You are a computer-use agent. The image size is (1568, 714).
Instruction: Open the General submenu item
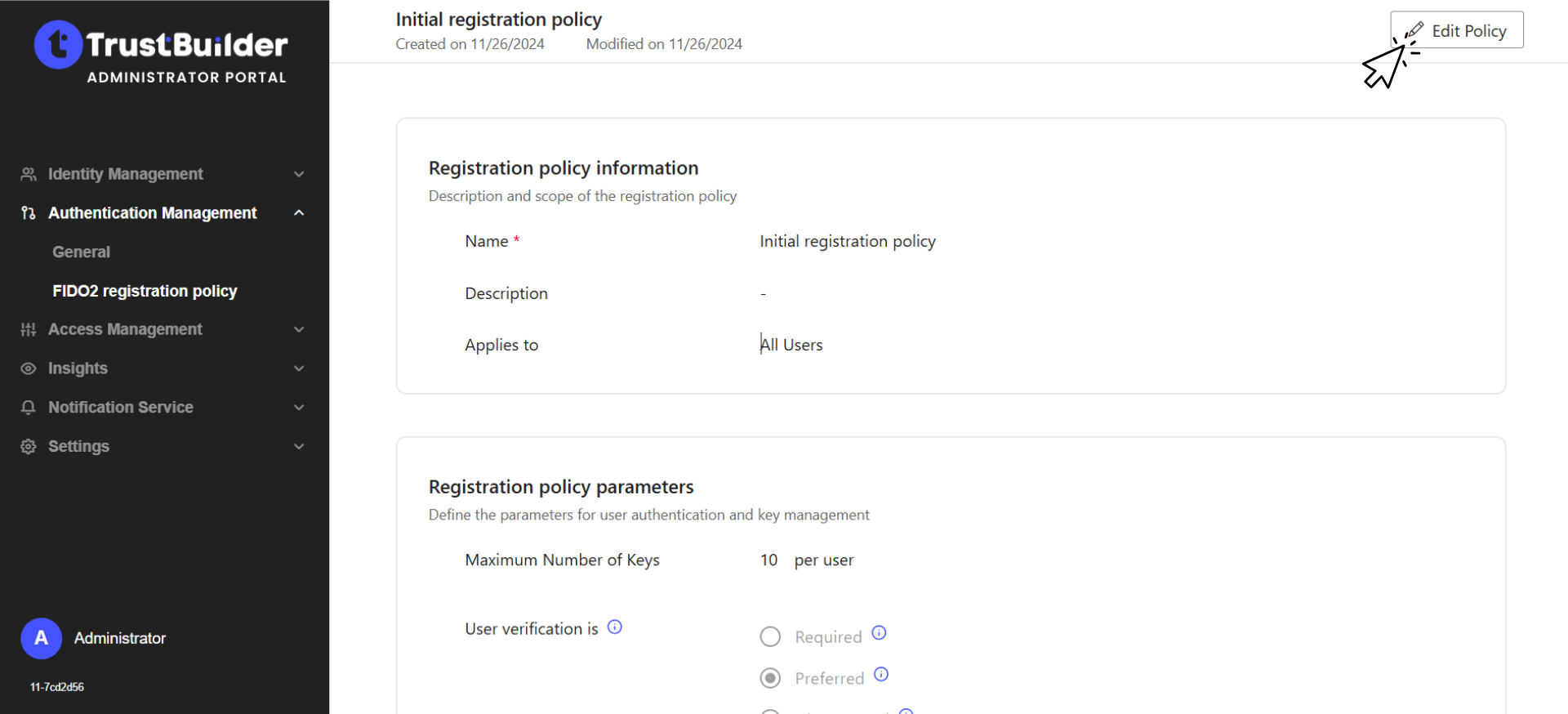tap(82, 252)
